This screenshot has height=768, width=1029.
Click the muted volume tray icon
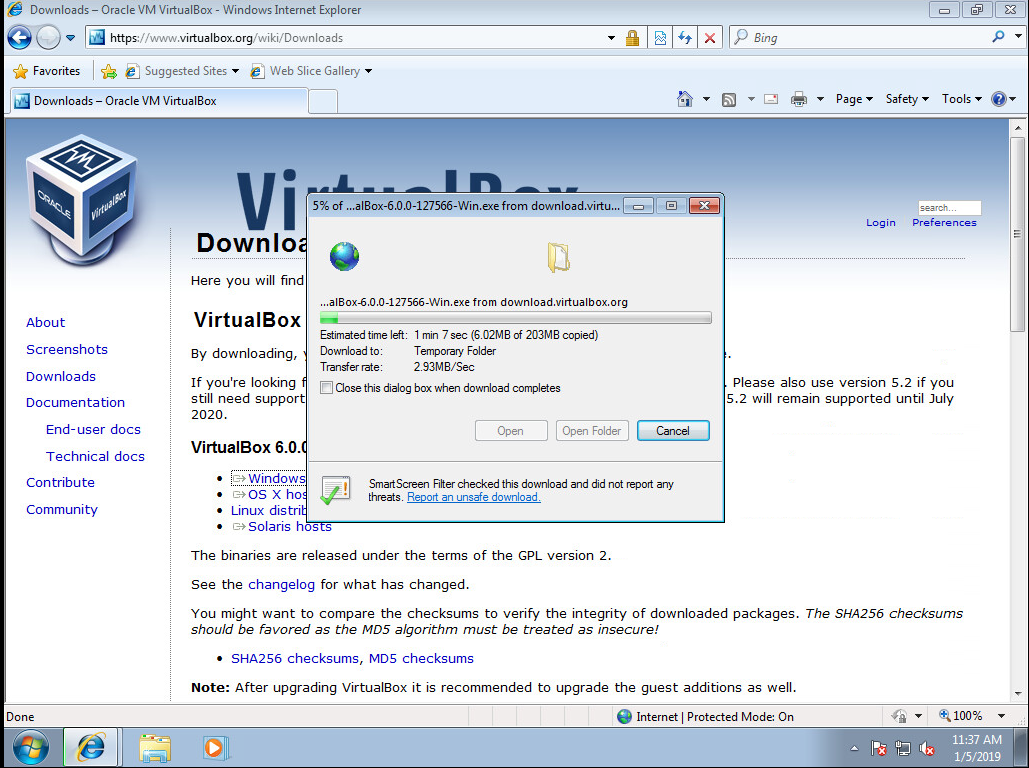927,748
